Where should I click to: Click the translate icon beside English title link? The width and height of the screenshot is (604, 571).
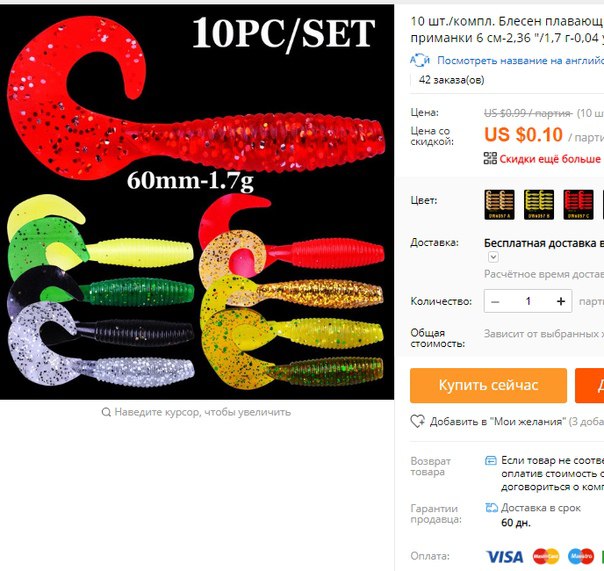(x=420, y=60)
